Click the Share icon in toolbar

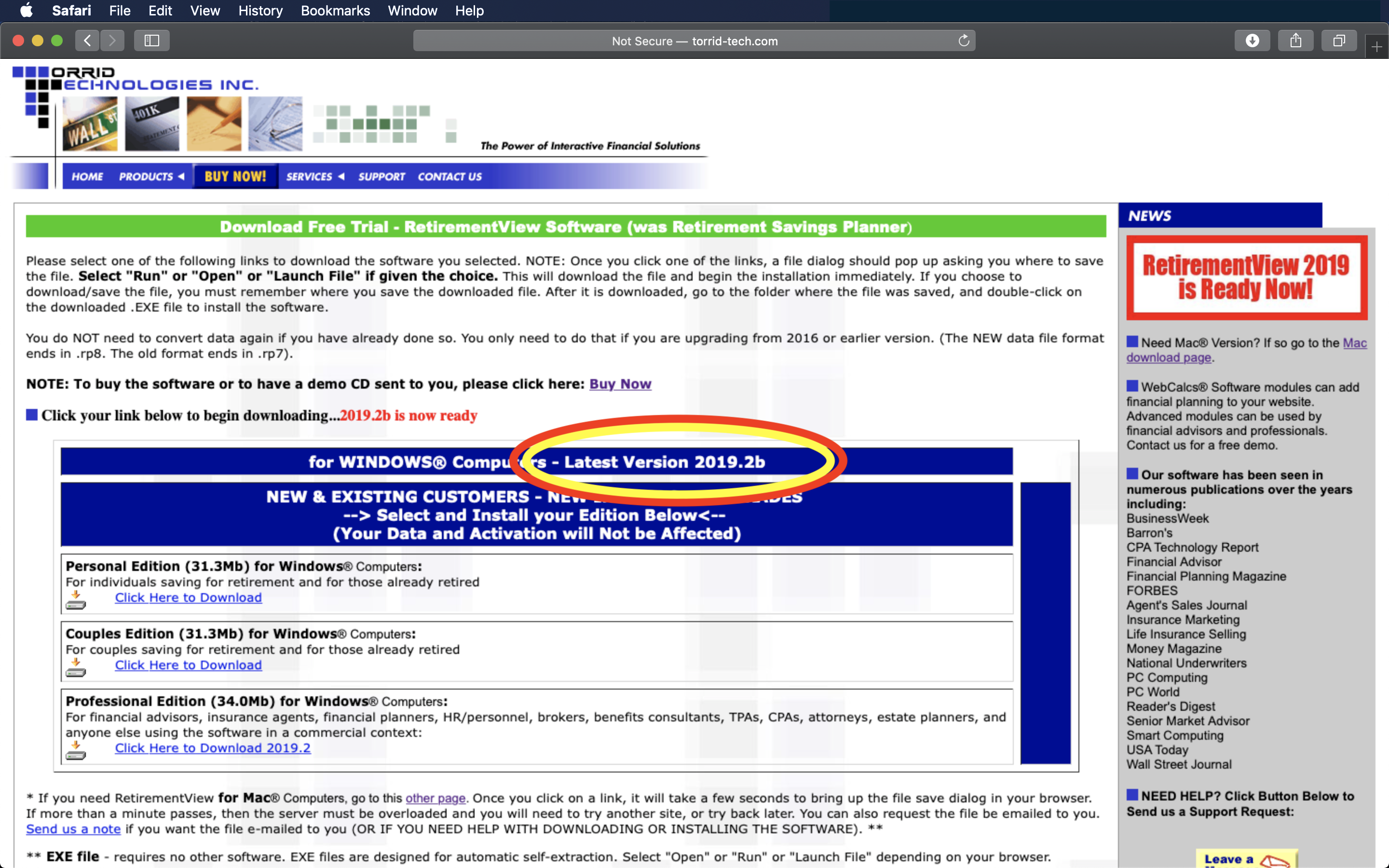[x=1295, y=41]
